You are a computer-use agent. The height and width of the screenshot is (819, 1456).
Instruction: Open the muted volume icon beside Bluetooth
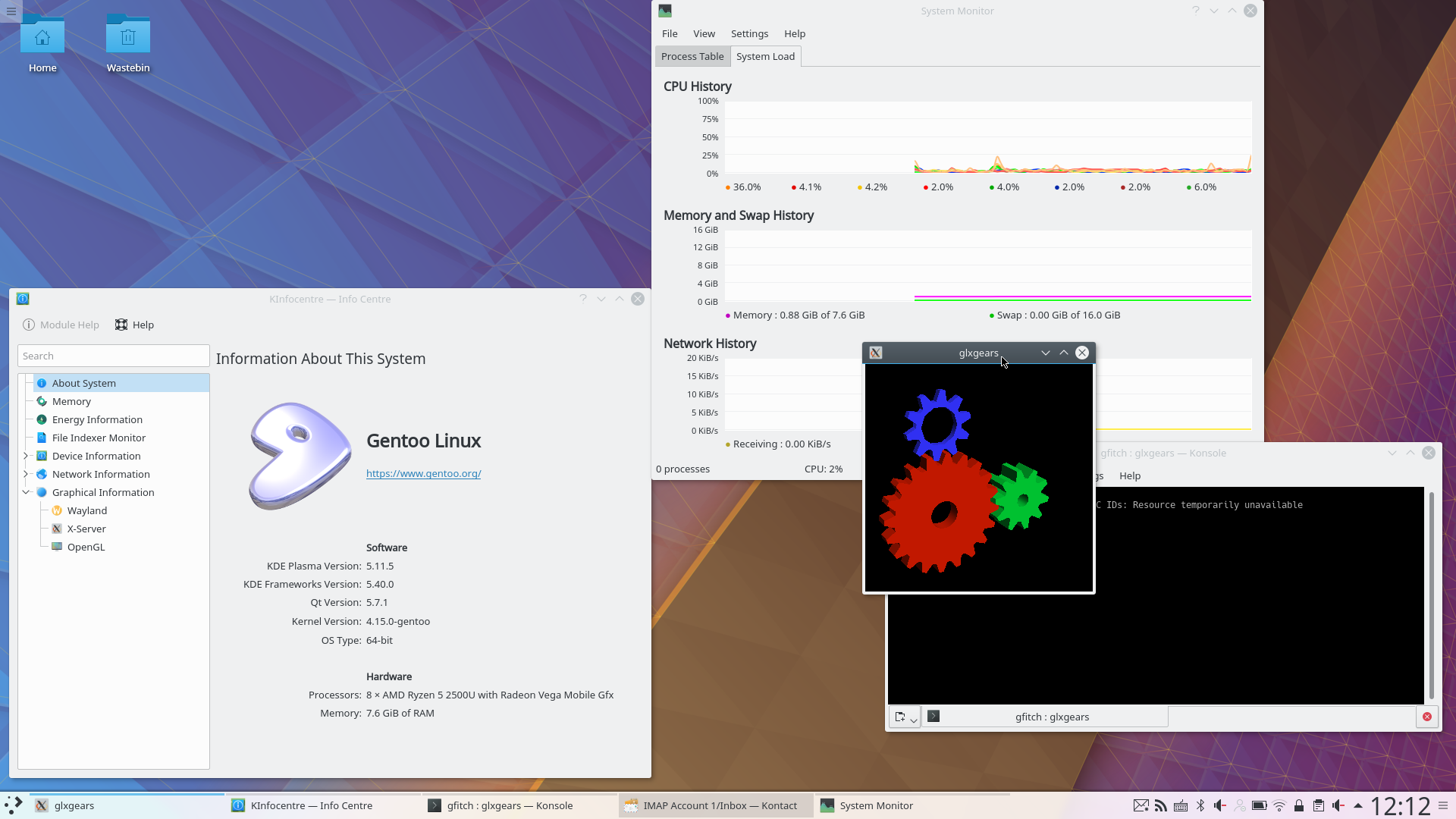pos(1220,805)
